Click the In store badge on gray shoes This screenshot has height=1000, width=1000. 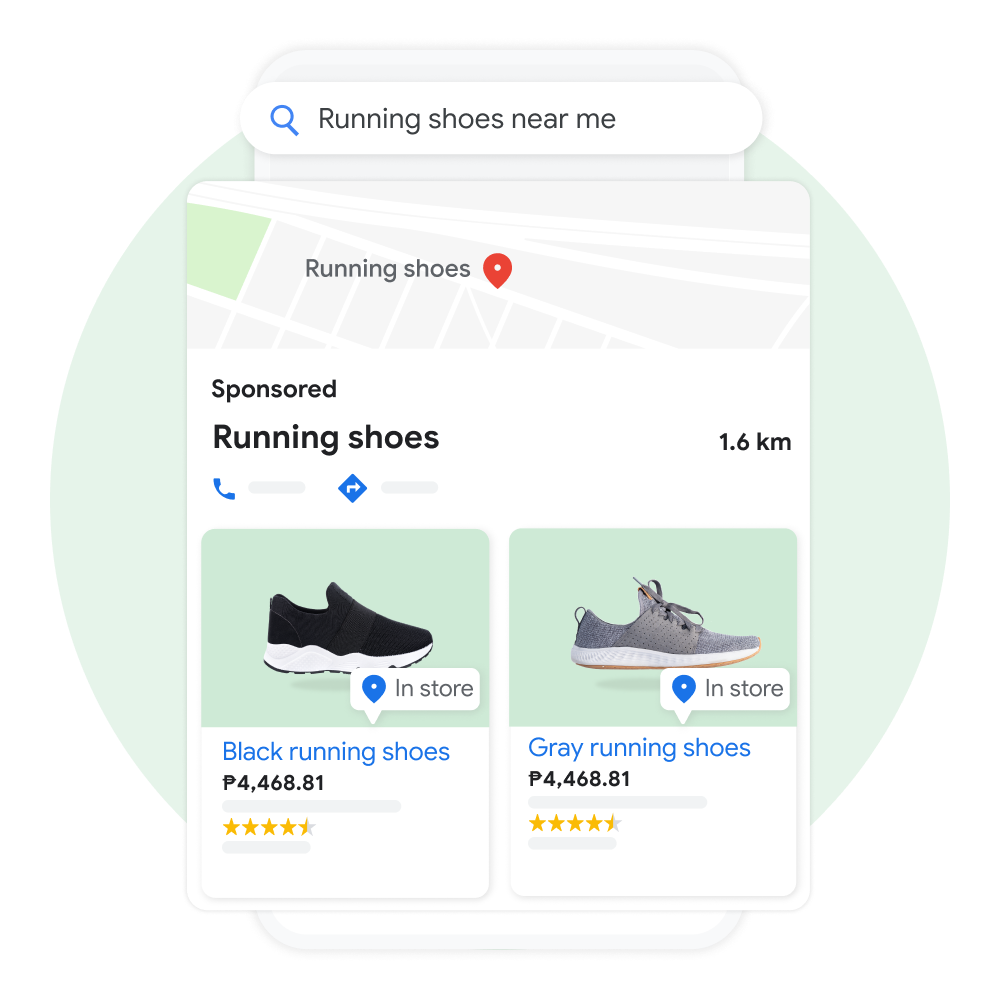coord(725,689)
